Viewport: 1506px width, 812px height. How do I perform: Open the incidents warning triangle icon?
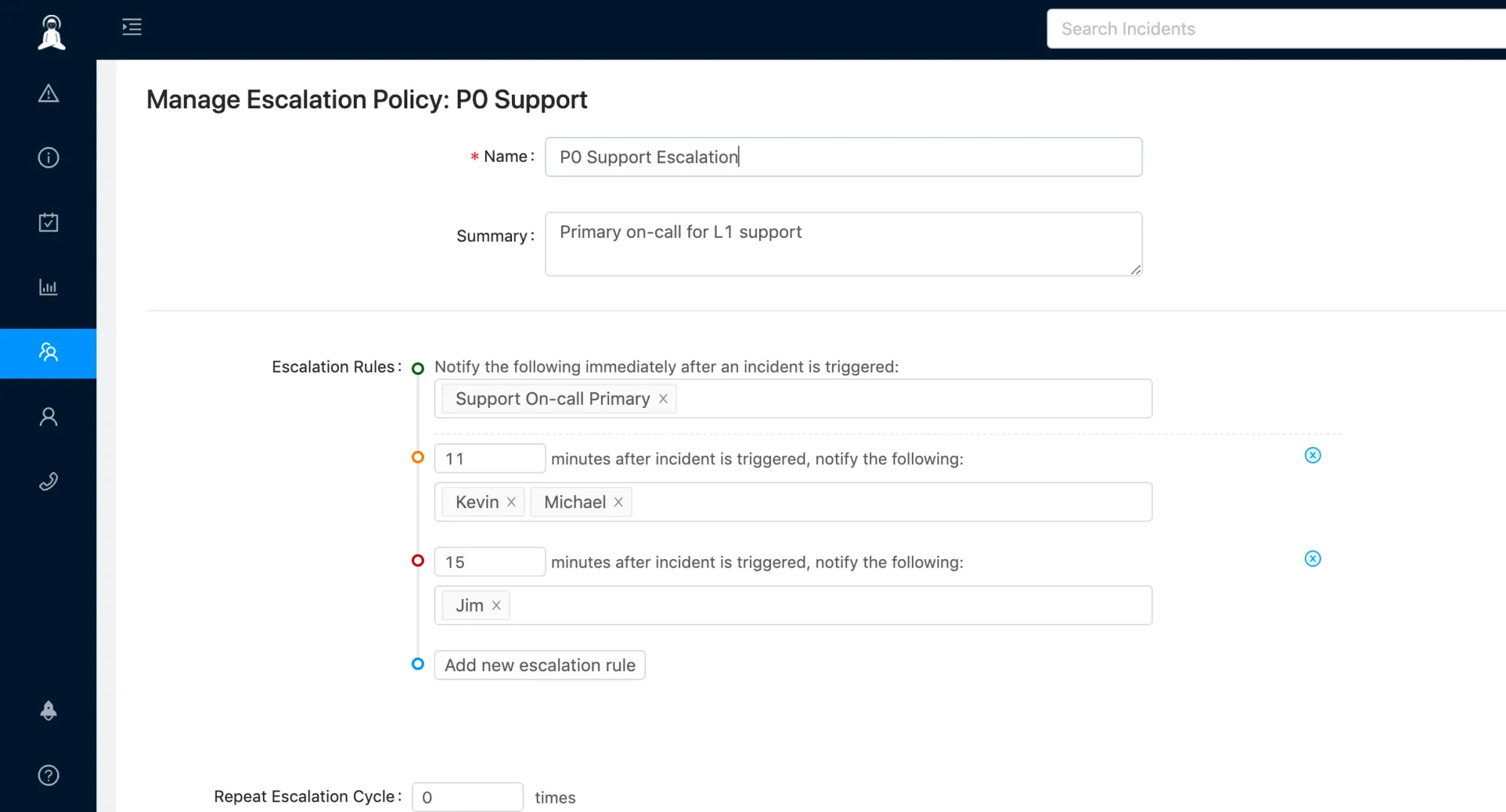coord(48,93)
